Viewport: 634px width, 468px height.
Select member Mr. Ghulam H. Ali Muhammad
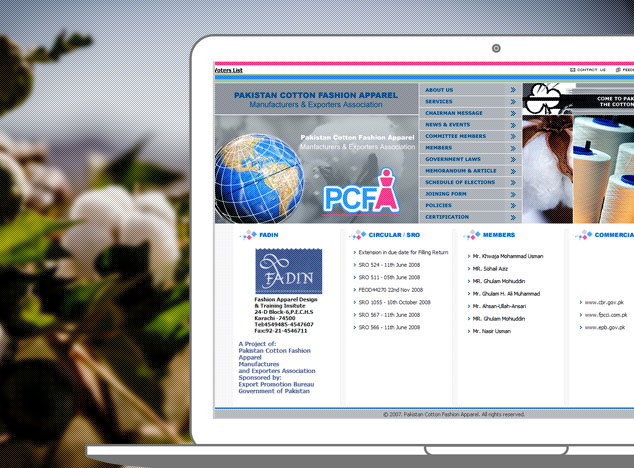(506, 294)
